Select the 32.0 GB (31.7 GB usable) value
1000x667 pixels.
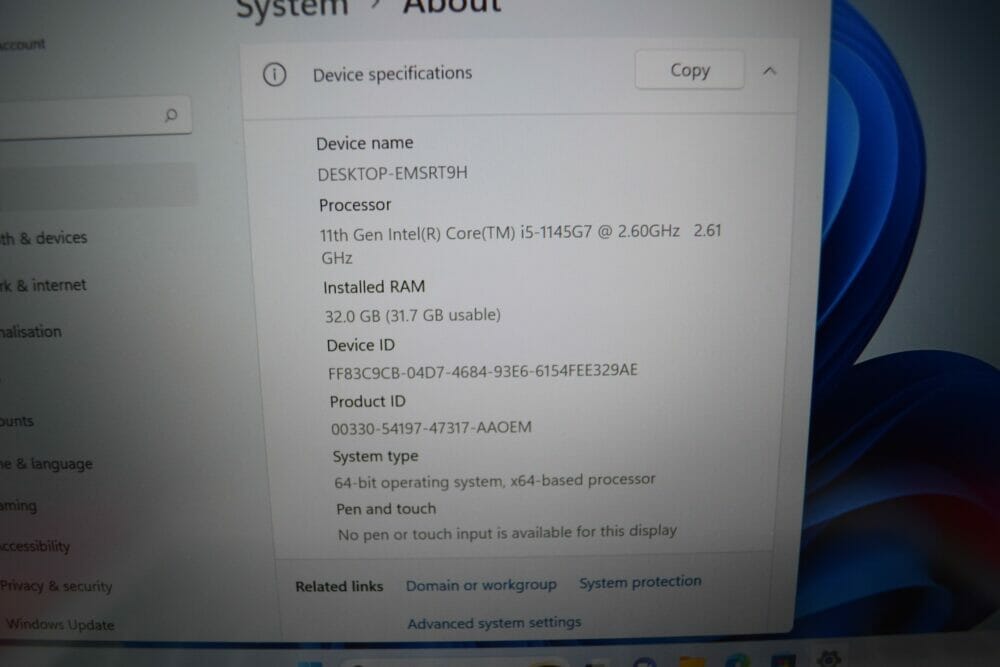413,315
